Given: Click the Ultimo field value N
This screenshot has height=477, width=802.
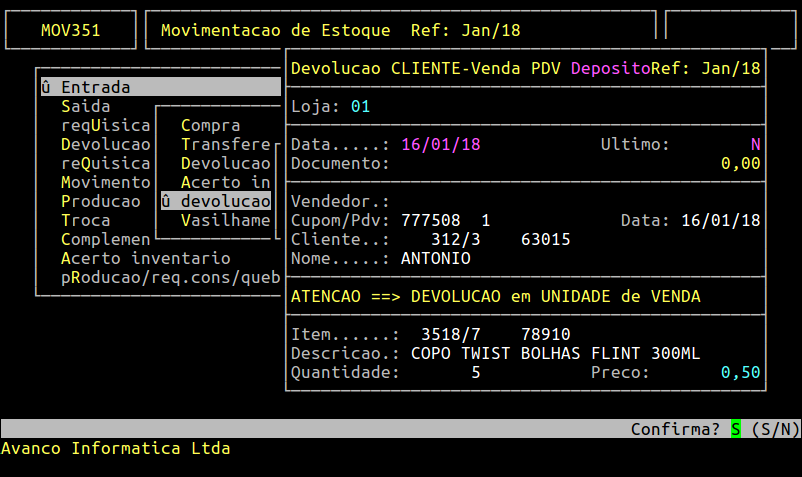Looking at the screenshot, I should [x=755, y=144].
